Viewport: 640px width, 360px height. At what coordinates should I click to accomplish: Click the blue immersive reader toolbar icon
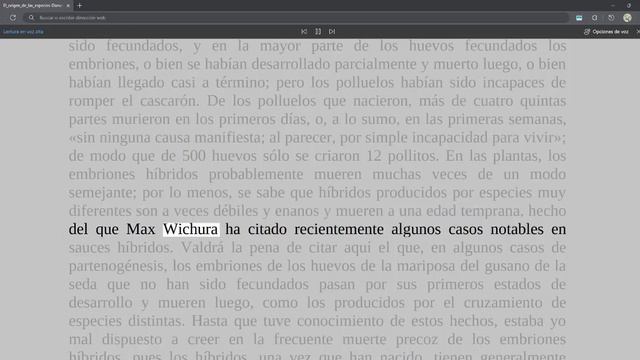coord(579,18)
